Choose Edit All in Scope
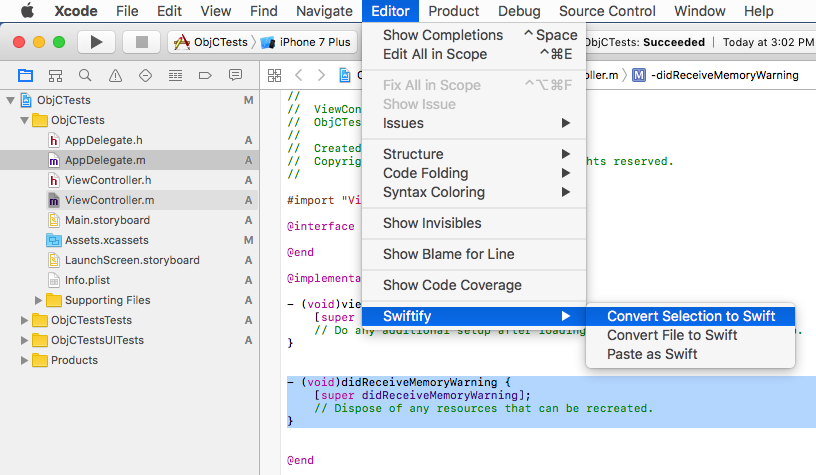The image size is (816, 475). click(x=474, y=54)
